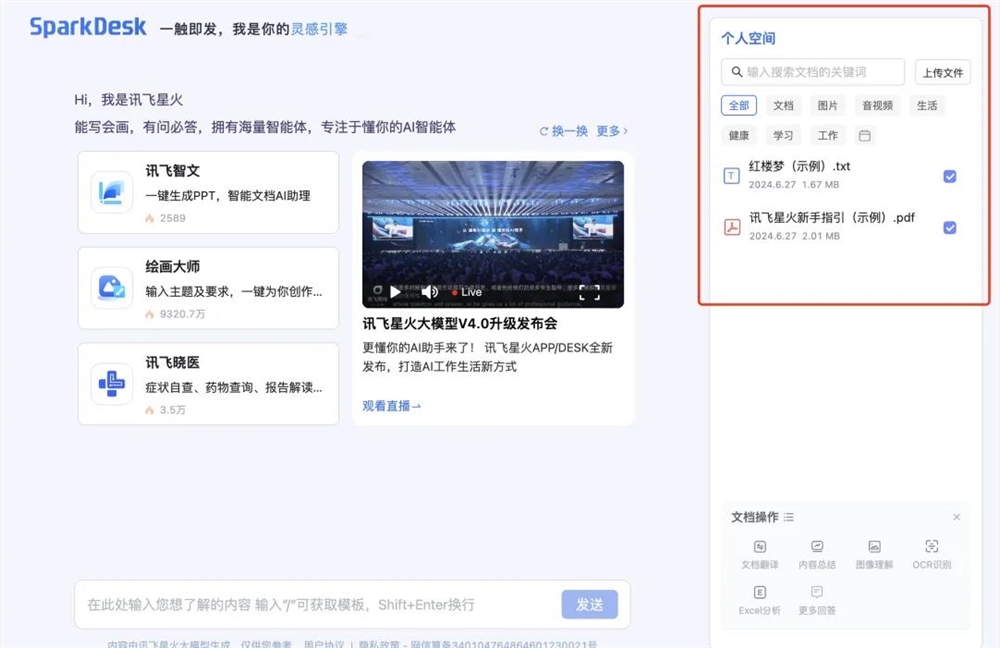The width and height of the screenshot is (1000, 648).
Task: Mute the live video player audio
Action: coord(428,291)
